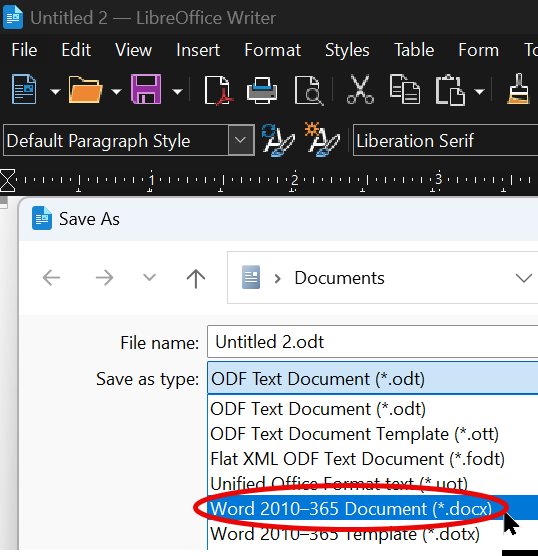Image resolution: width=538 pixels, height=556 pixels.
Task: Go forward in Save As dialog
Action: (x=105, y=277)
